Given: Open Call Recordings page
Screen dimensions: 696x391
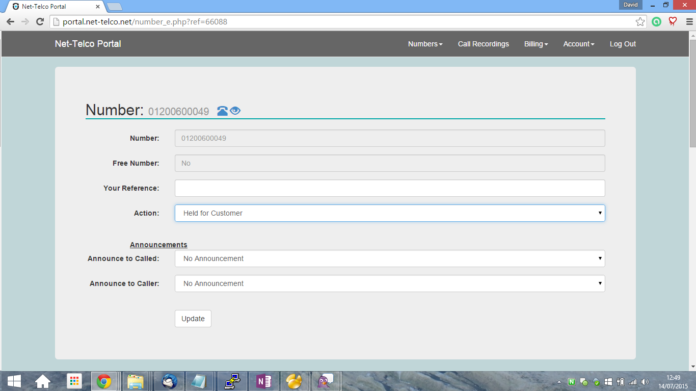Looking at the screenshot, I should [483, 44].
